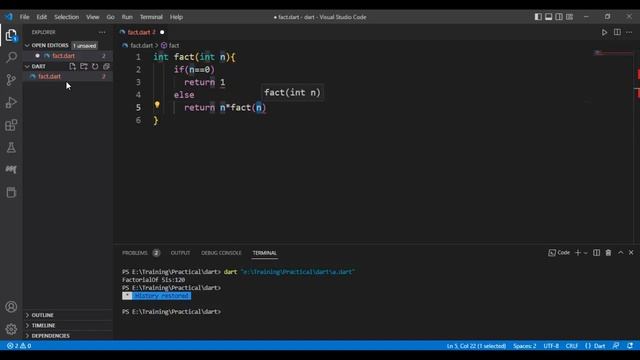Click the lightbulb quick-fix icon on line 5
This screenshot has width=640, height=360.
(157, 105)
